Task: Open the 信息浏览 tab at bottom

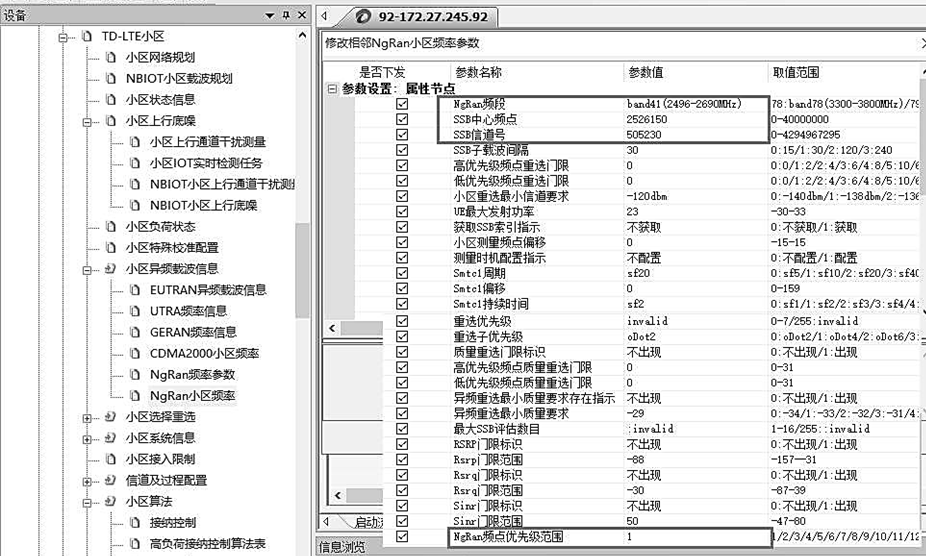Action: point(343,547)
